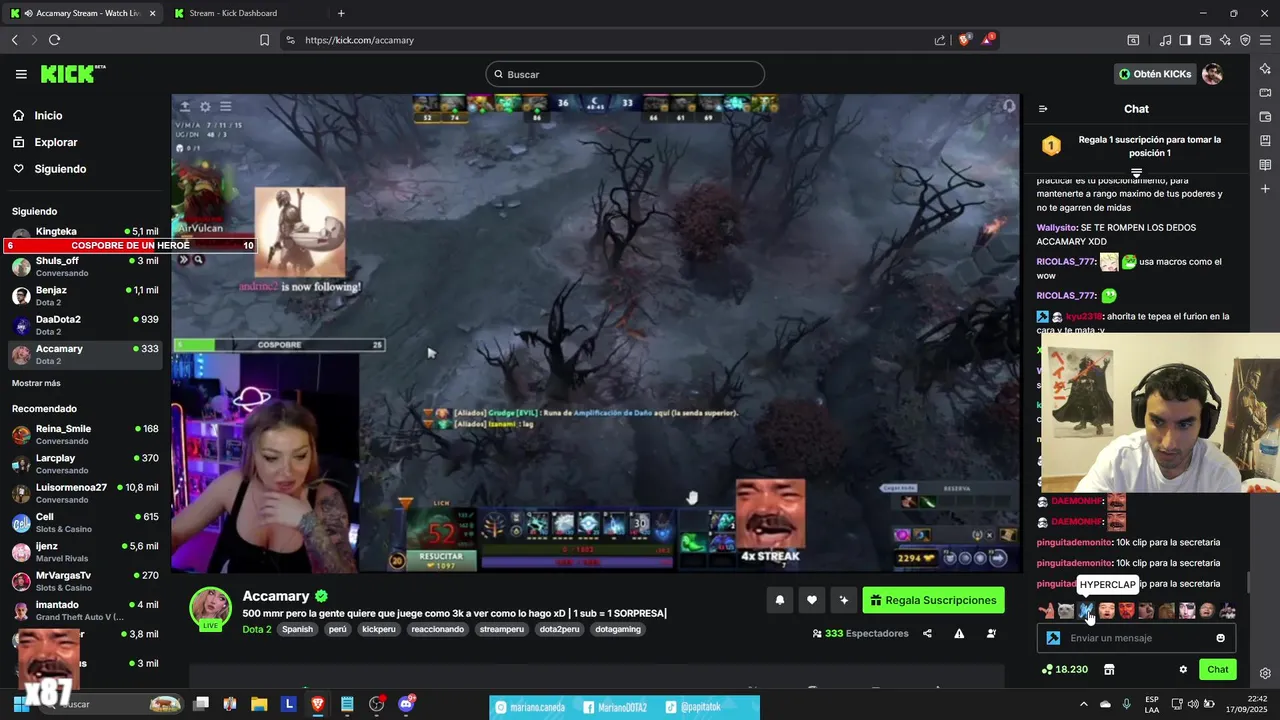Open the user profile avatar menu

1212,74
